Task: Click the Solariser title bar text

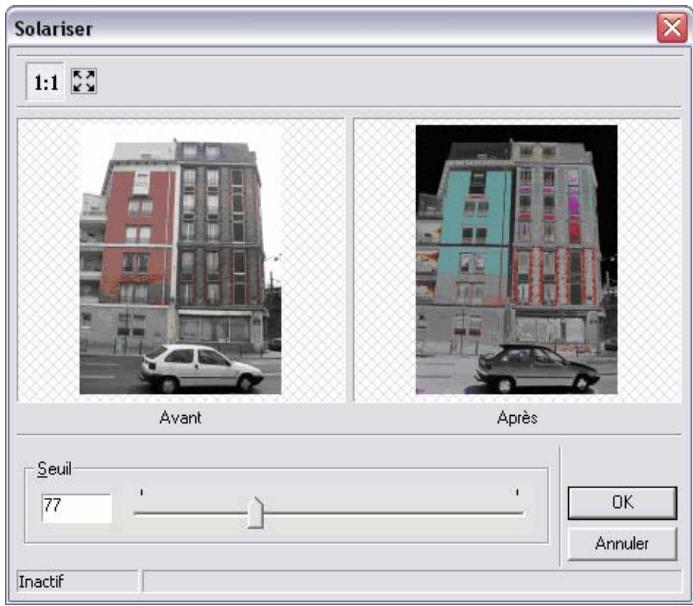Action: tap(53, 28)
